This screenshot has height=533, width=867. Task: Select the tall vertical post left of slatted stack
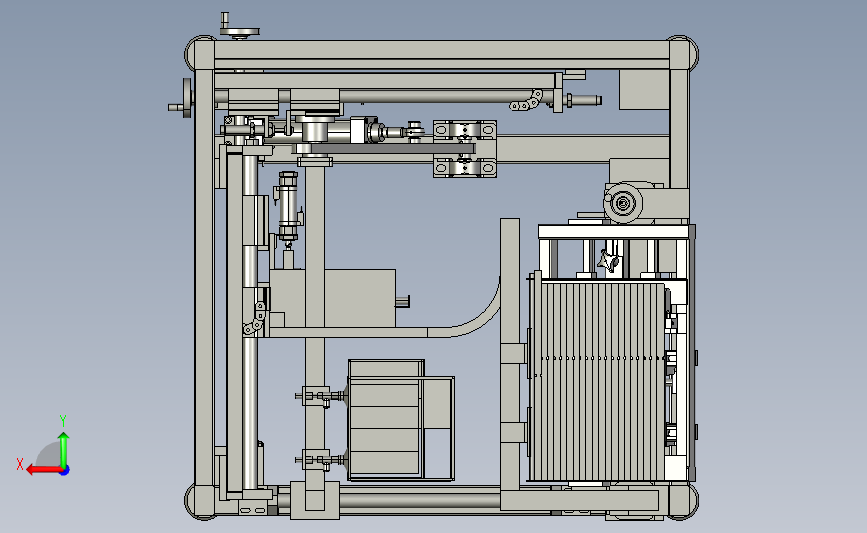510,354
